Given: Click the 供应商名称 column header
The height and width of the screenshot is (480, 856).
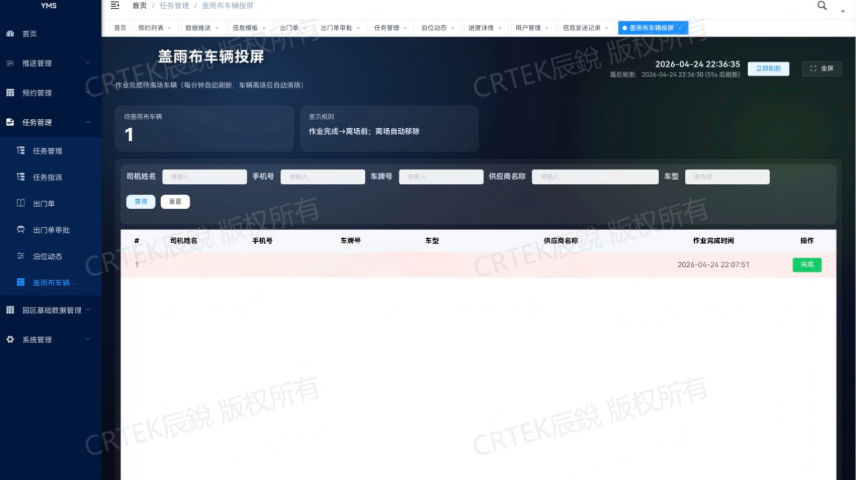Looking at the screenshot, I should coord(561,241).
